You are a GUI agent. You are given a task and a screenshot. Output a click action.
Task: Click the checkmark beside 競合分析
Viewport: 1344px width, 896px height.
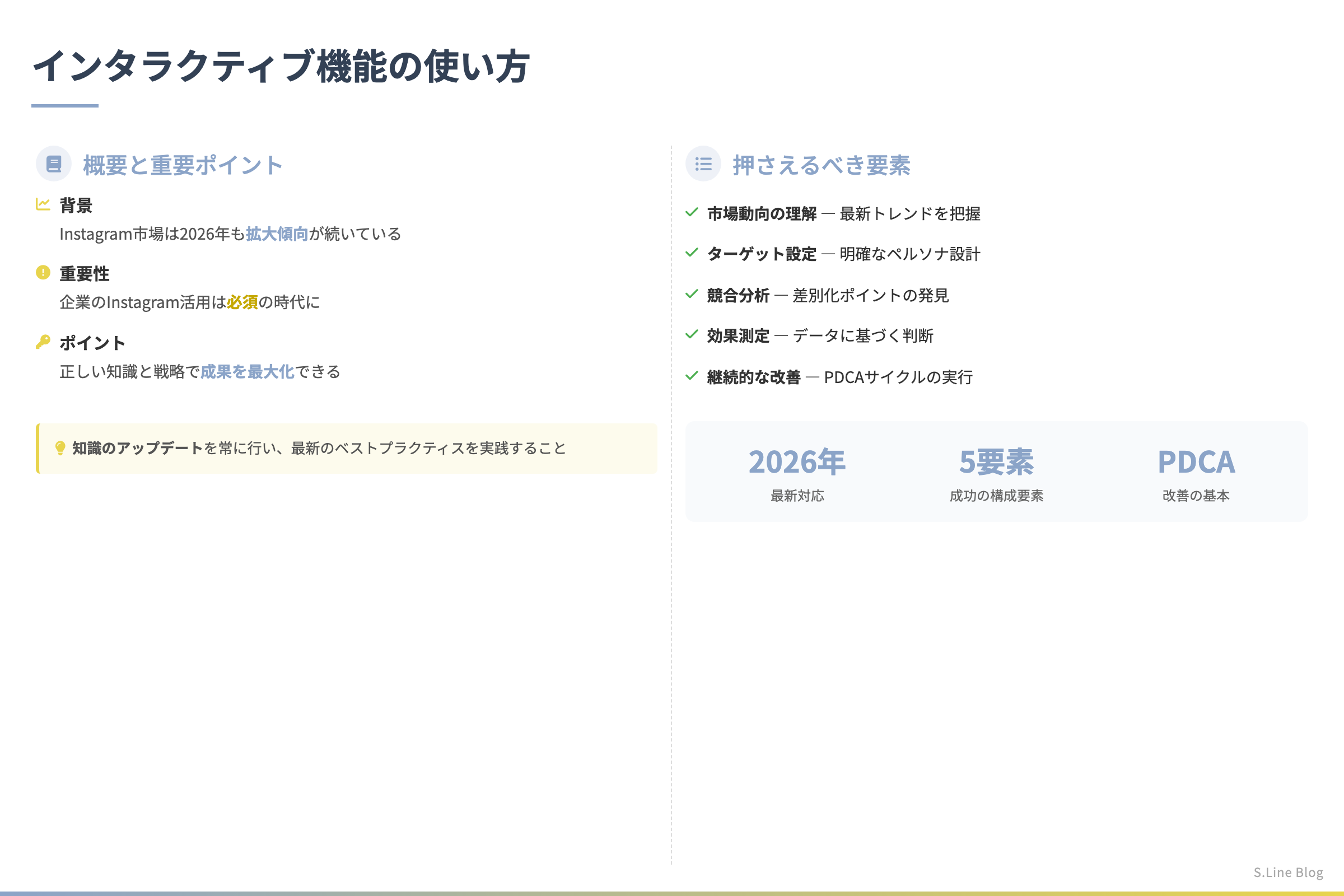pyautogui.click(x=692, y=295)
